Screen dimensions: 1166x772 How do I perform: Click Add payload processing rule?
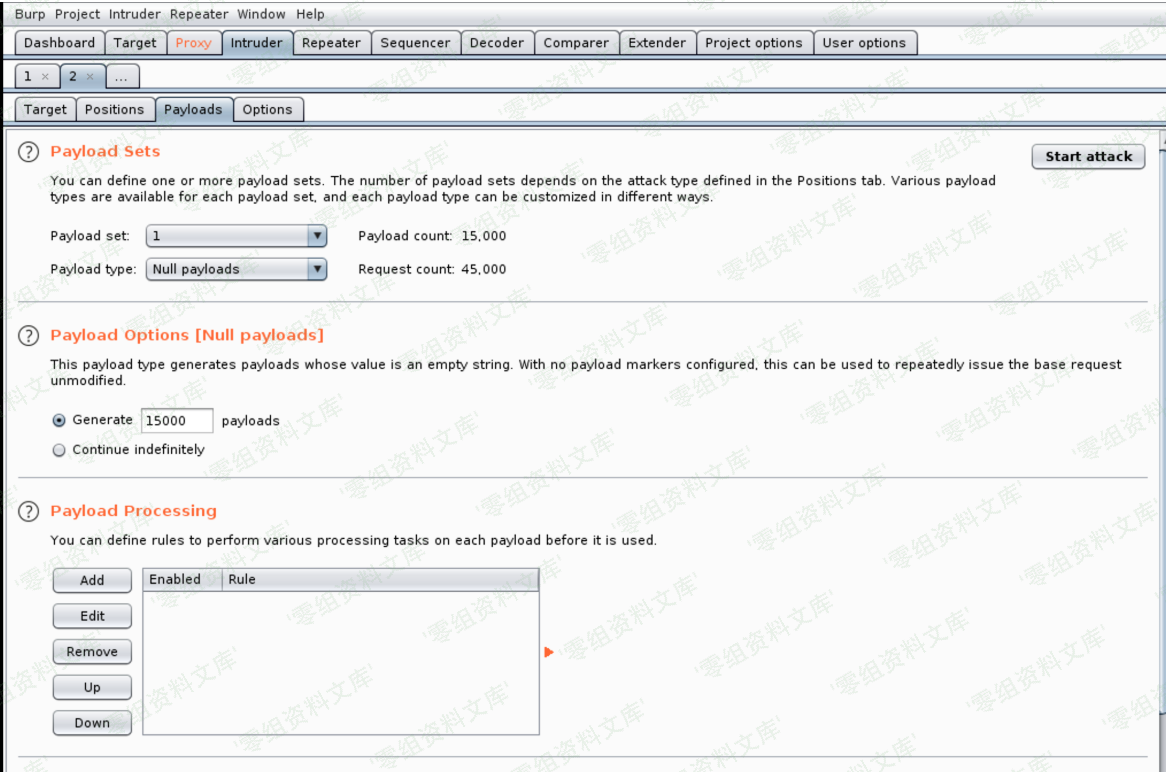(92, 580)
